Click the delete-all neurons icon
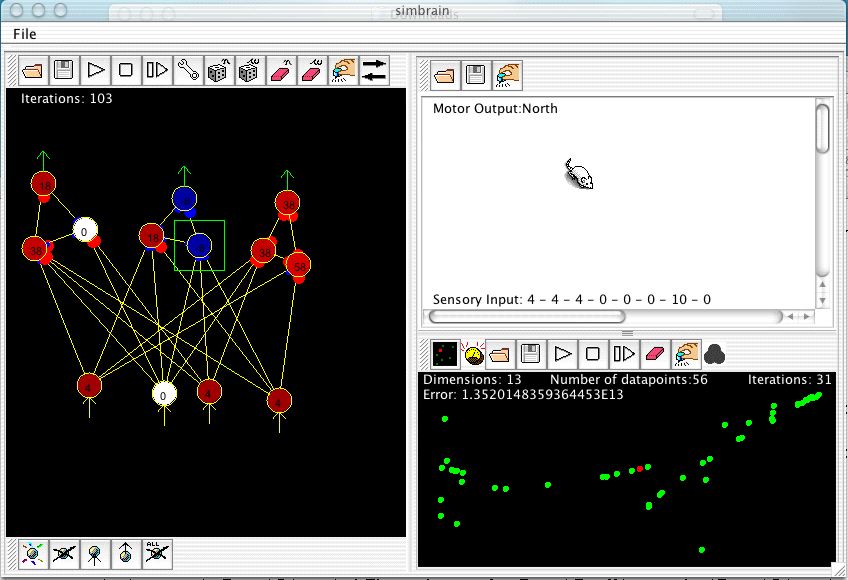Image resolution: width=848 pixels, height=580 pixels. pos(155,553)
